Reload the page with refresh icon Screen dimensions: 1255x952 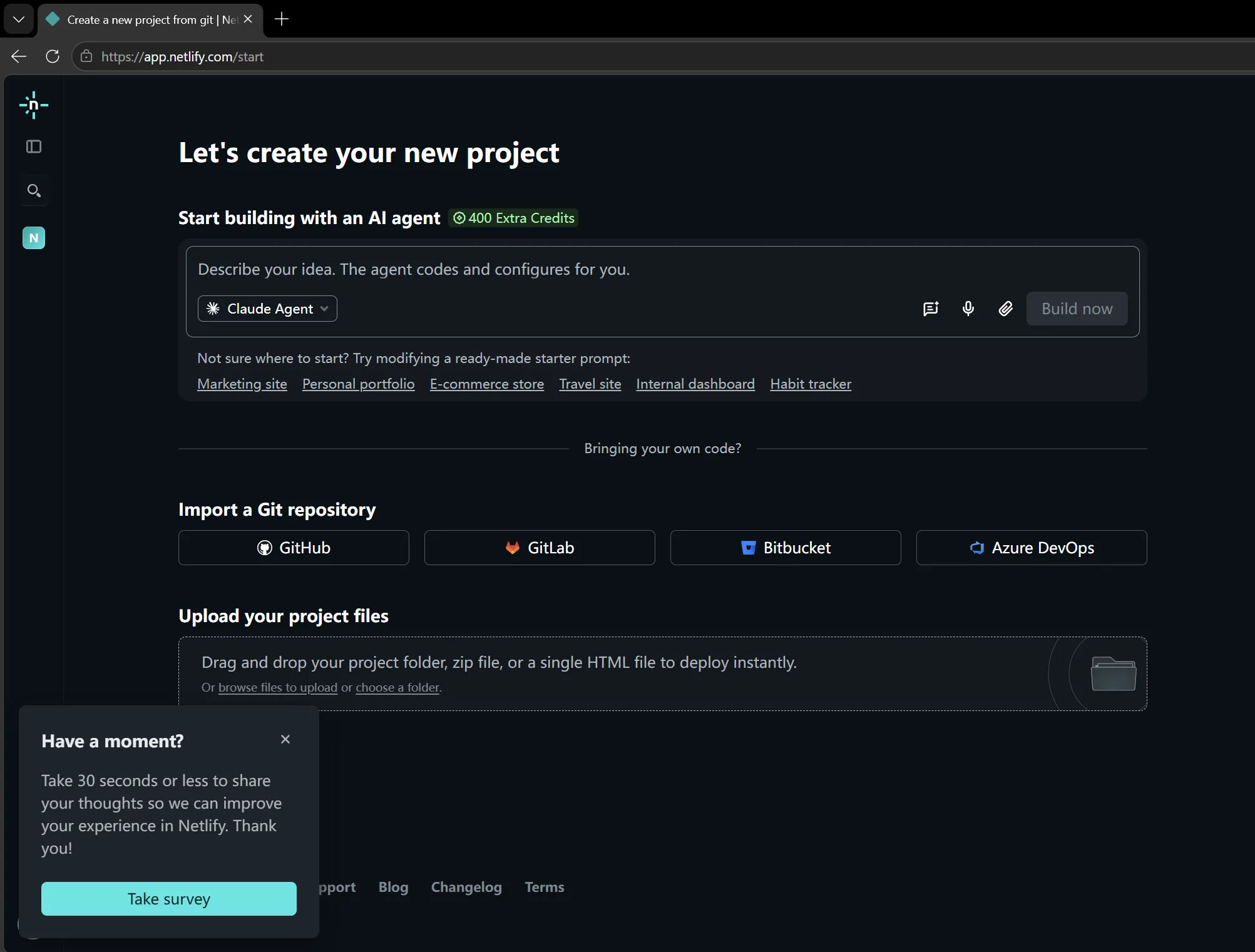(x=53, y=56)
